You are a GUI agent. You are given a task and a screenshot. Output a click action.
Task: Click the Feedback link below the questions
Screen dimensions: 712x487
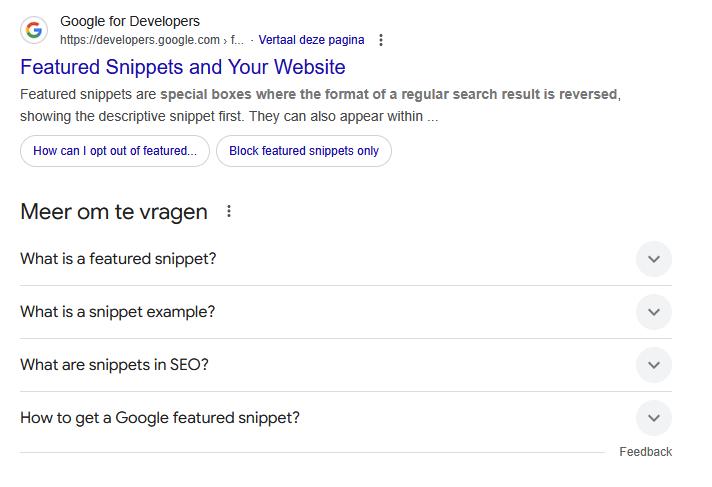click(645, 452)
